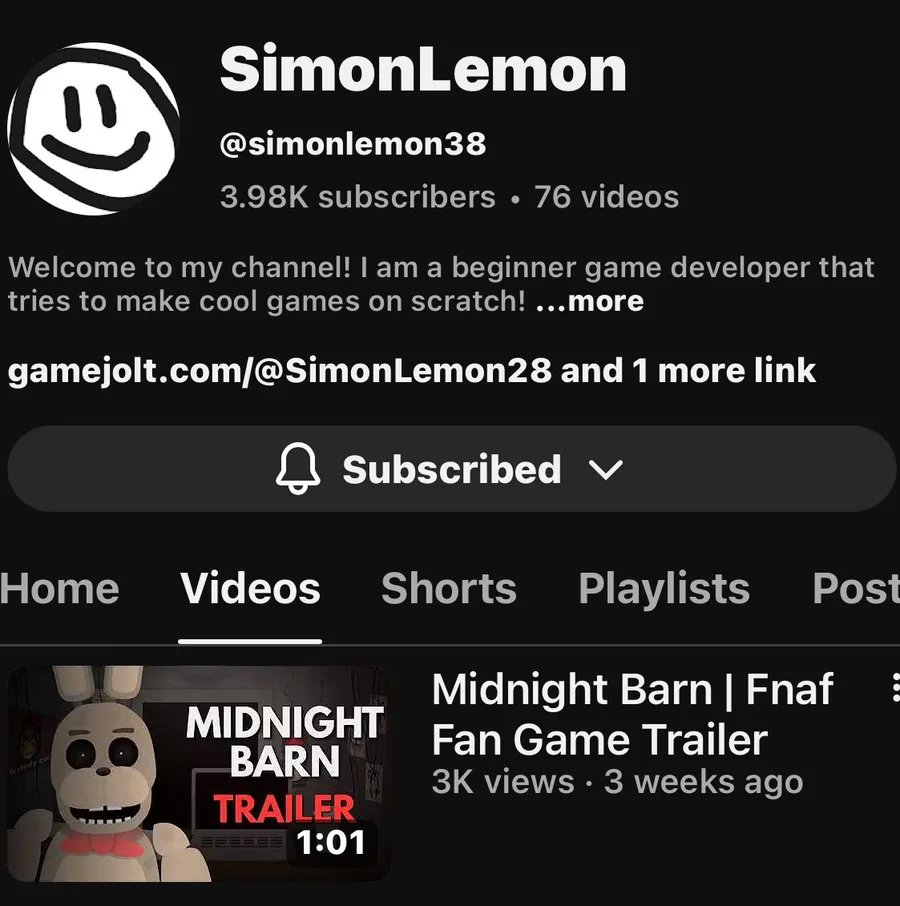Tap the notification bell icon
This screenshot has width=900, height=906.
tap(297, 469)
